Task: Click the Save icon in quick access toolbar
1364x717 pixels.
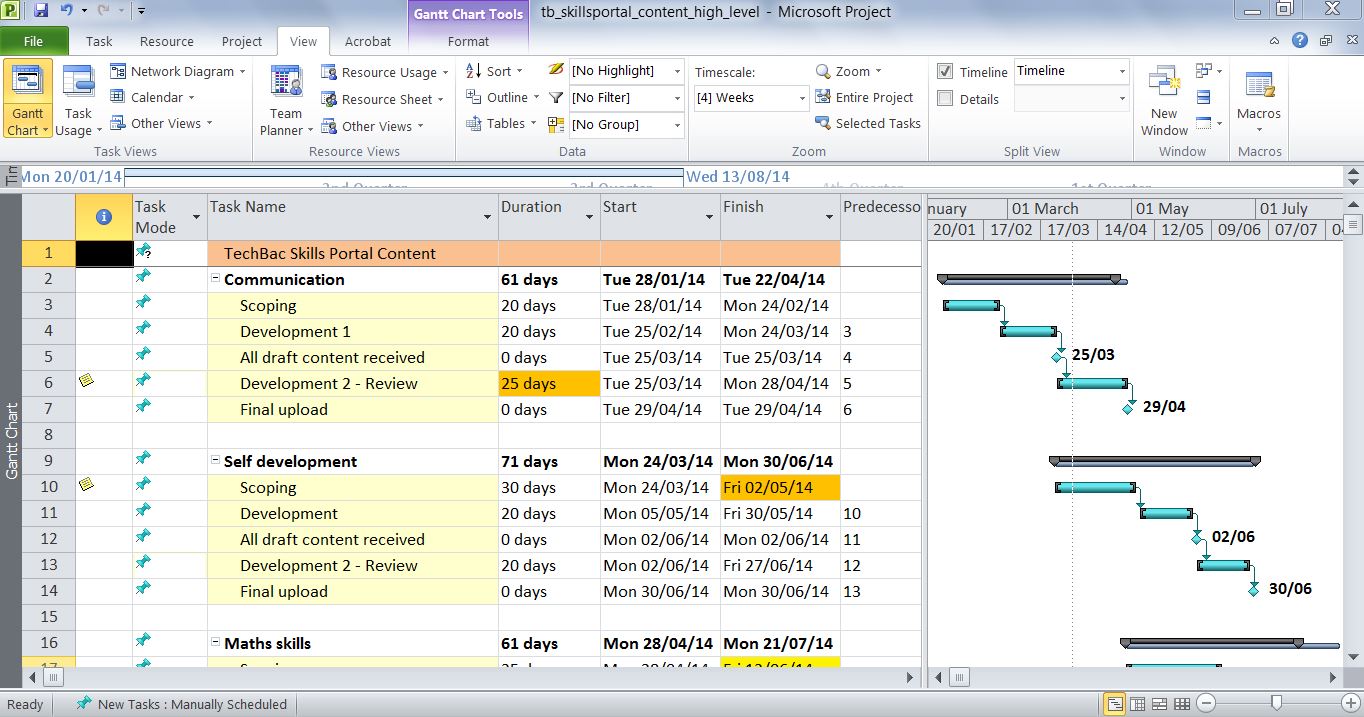Action: coord(41,11)
